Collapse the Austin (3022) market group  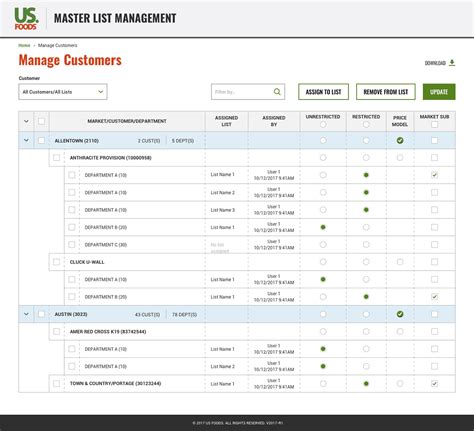(26, 314)
